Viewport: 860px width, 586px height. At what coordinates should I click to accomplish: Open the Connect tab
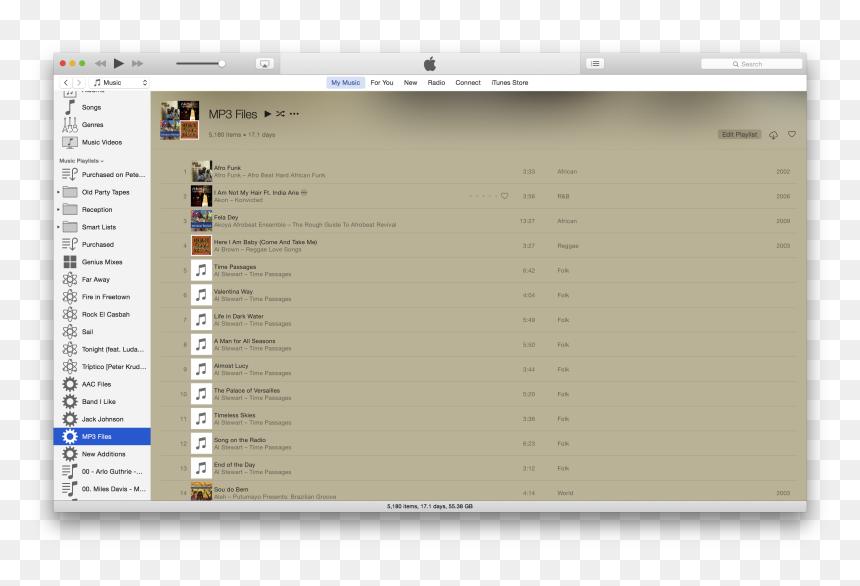click(468, 82)
